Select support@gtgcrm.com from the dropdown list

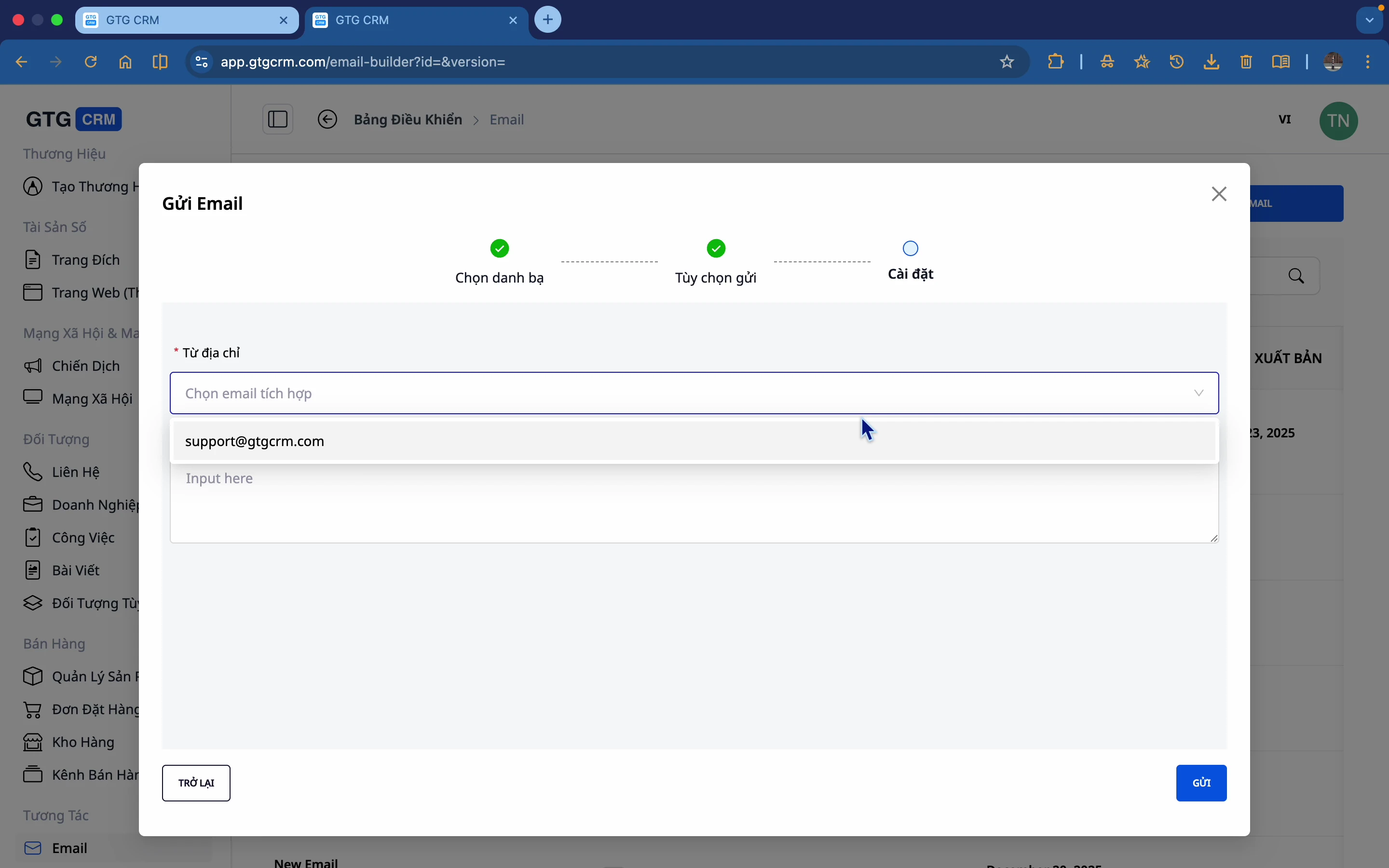pyautogui.click(x=255, y=441)
